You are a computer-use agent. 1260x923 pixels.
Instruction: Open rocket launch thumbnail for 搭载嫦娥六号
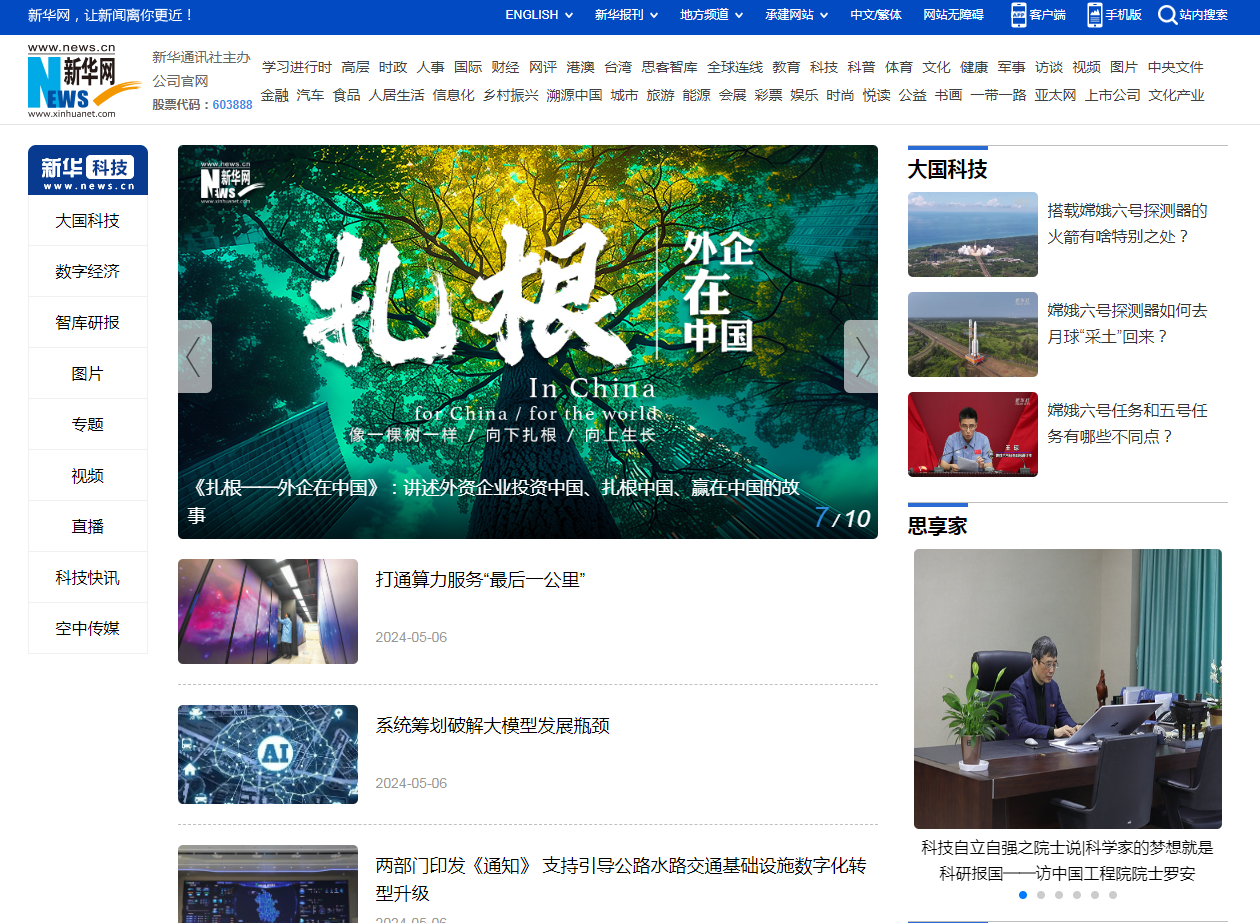point(973,234)
